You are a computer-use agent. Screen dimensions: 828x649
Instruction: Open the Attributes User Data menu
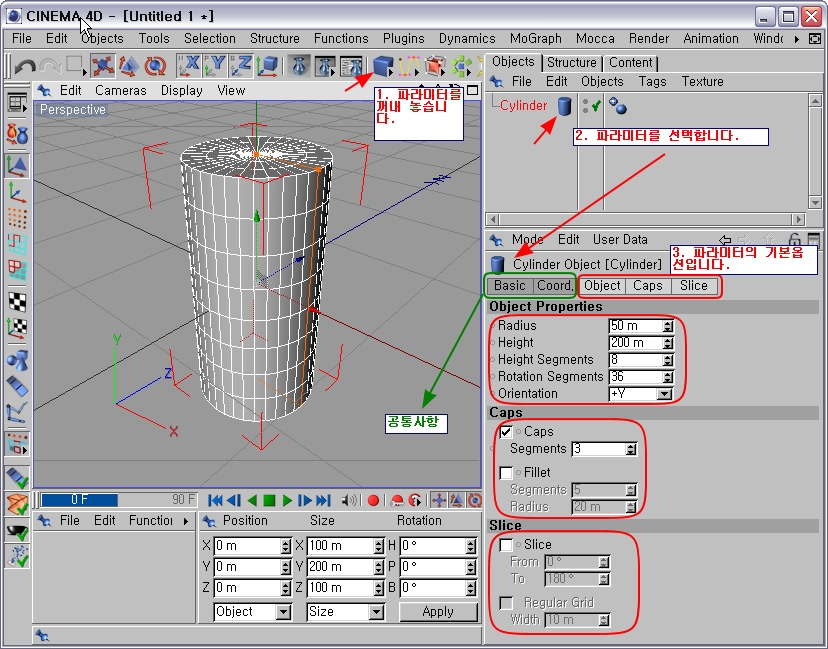620,240
